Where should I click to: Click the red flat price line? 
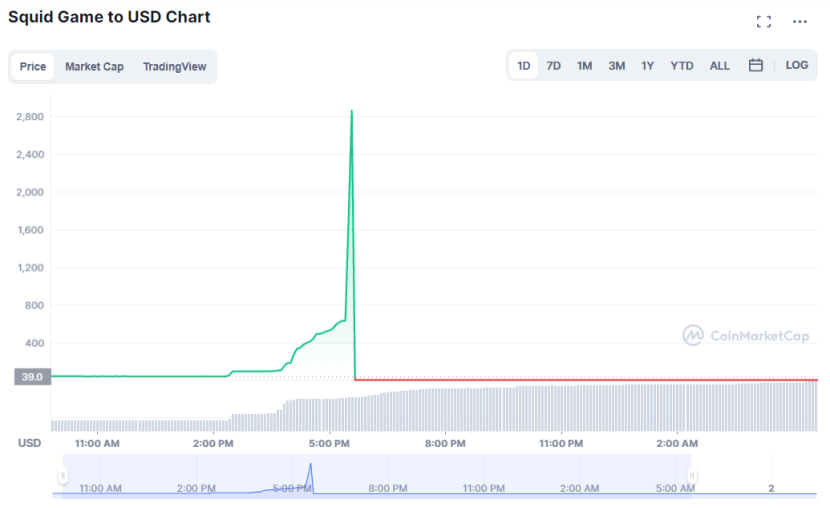tap(586, 379)
